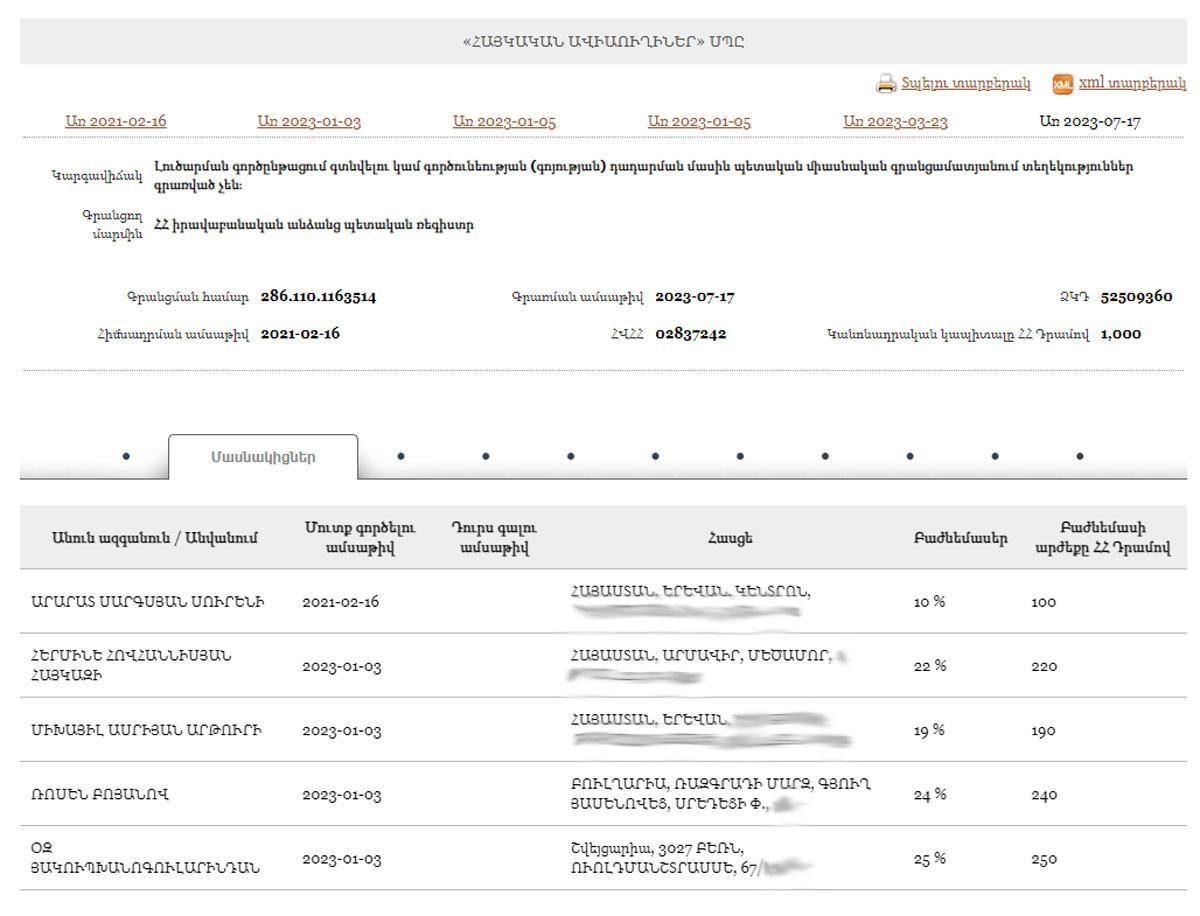Open the record dated 2023-01-03
1200x916 pixels.
309,122
